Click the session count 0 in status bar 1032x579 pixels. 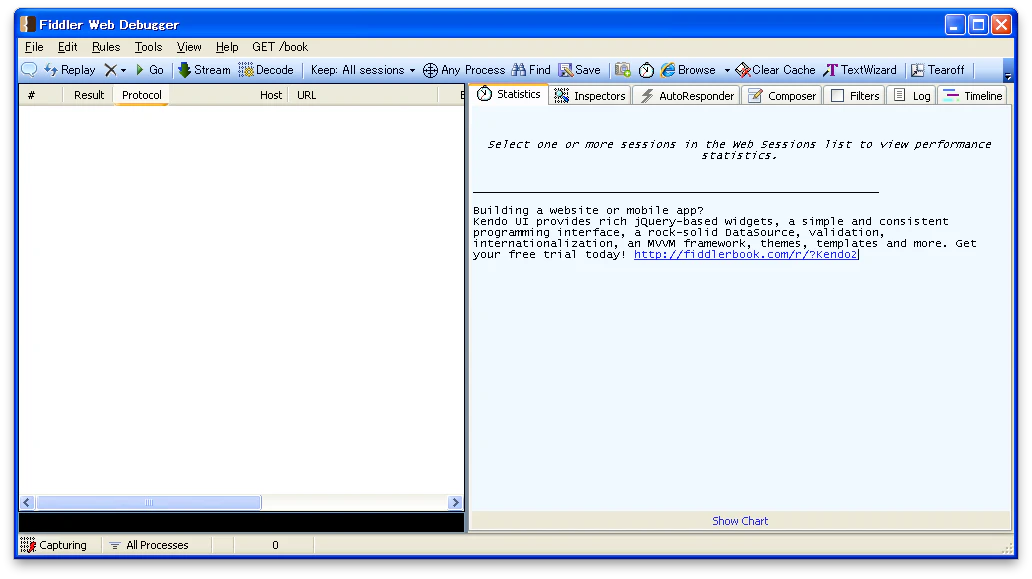(x=275, y=545)
